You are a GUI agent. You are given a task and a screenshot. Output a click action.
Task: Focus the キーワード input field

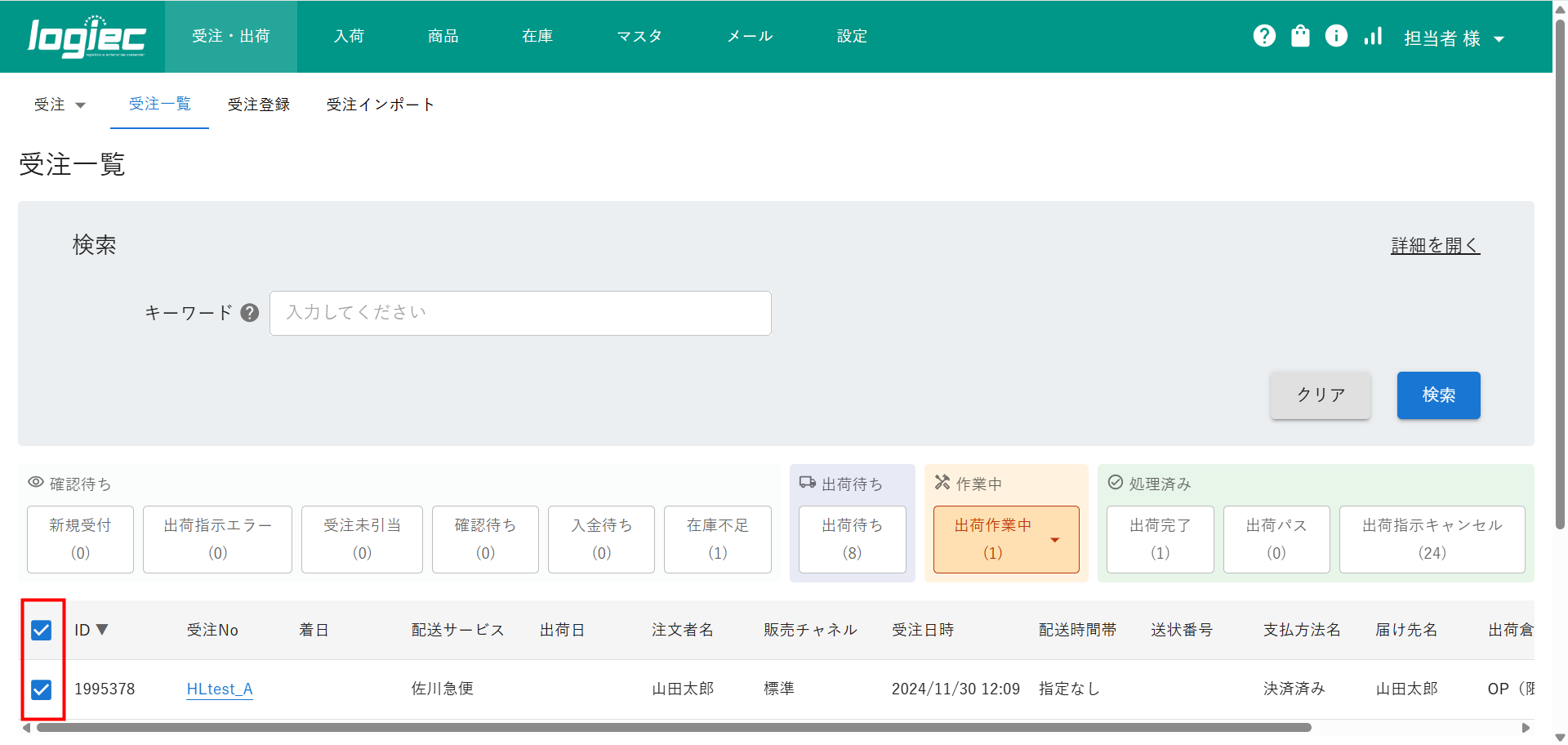(x=520, y=313)
